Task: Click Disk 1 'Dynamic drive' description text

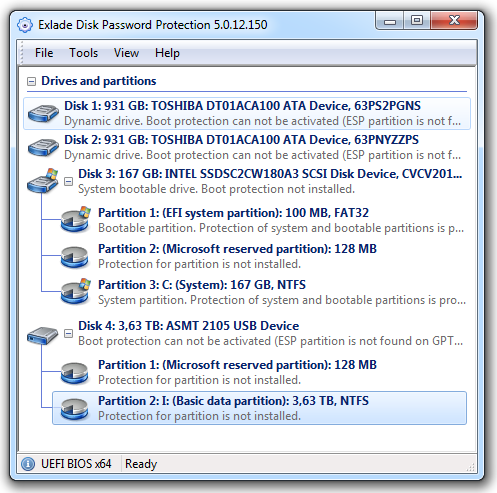Action: [263, 121]
